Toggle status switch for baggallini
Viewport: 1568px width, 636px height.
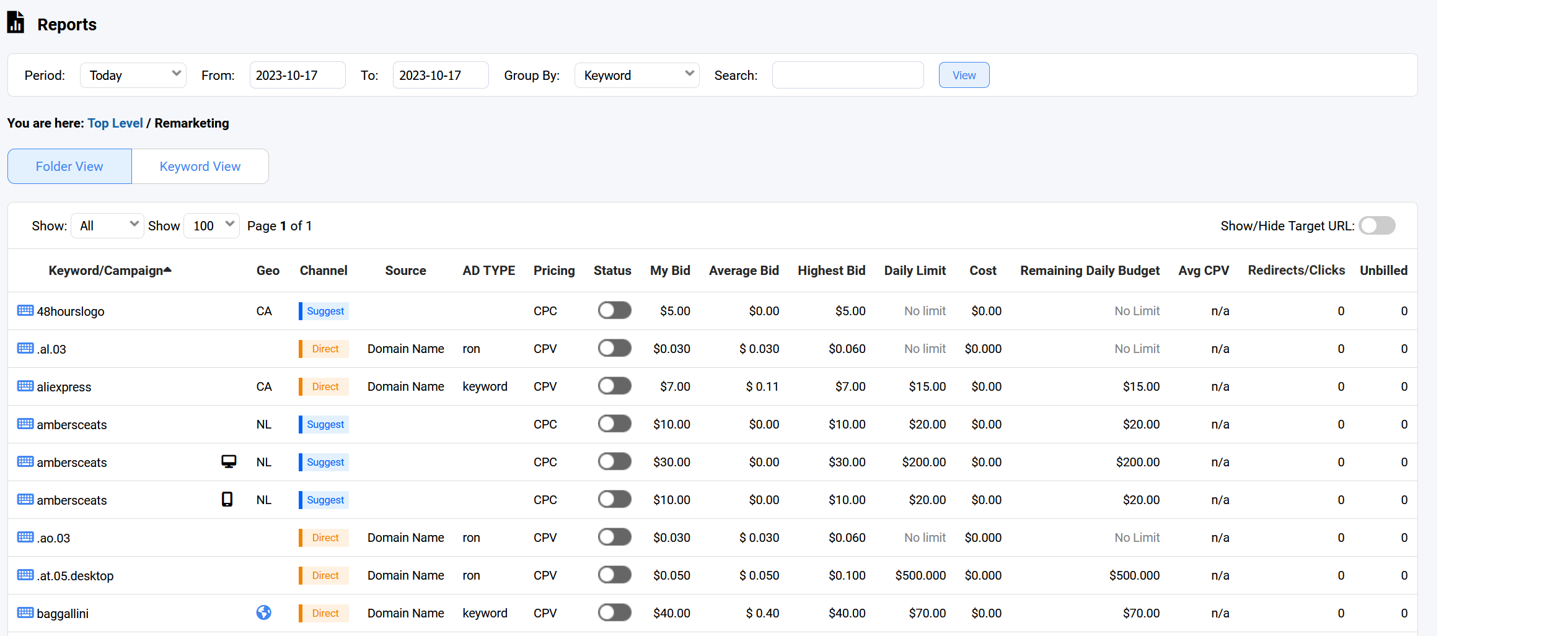614,612
